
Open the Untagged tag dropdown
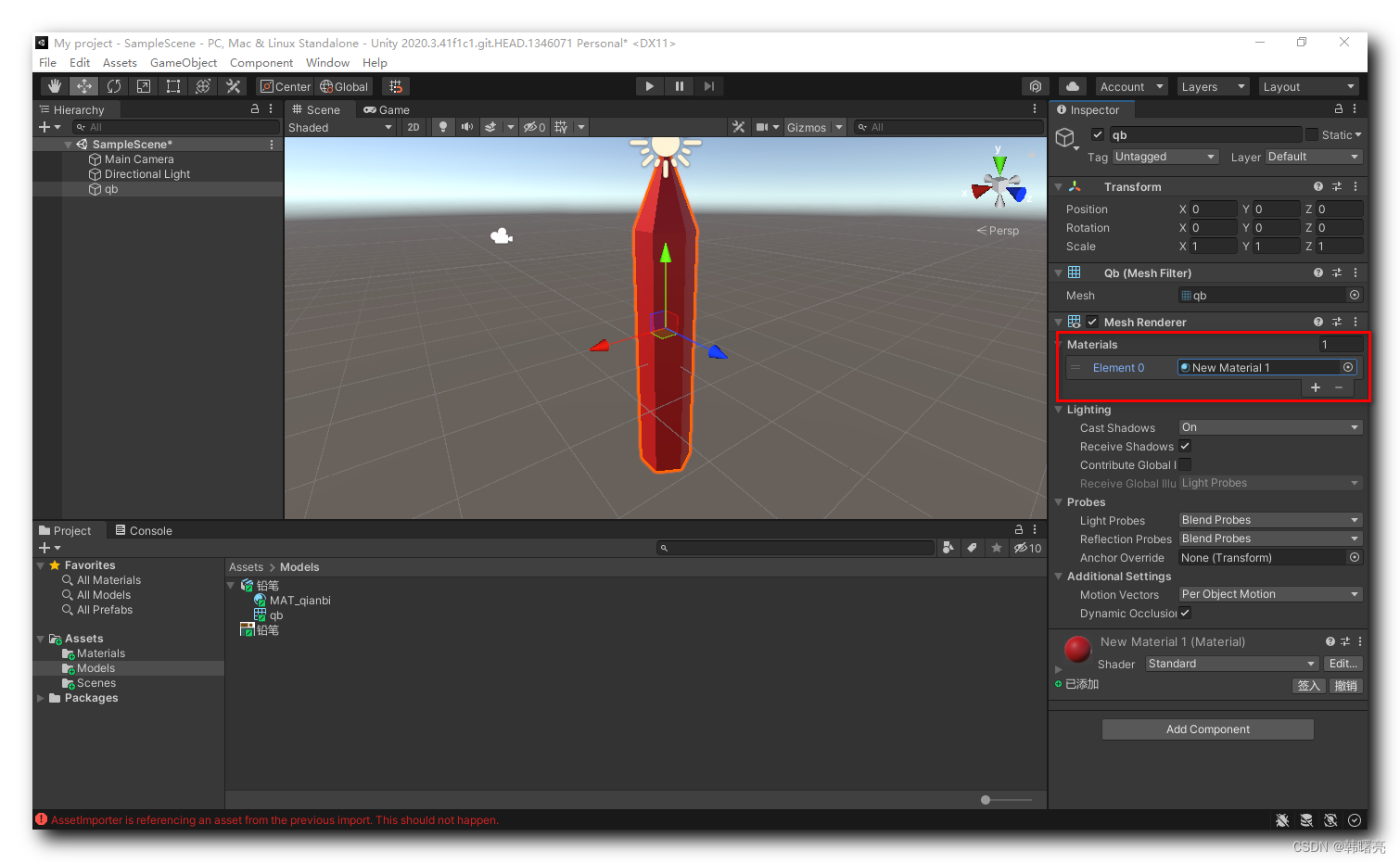[1165, 157]
